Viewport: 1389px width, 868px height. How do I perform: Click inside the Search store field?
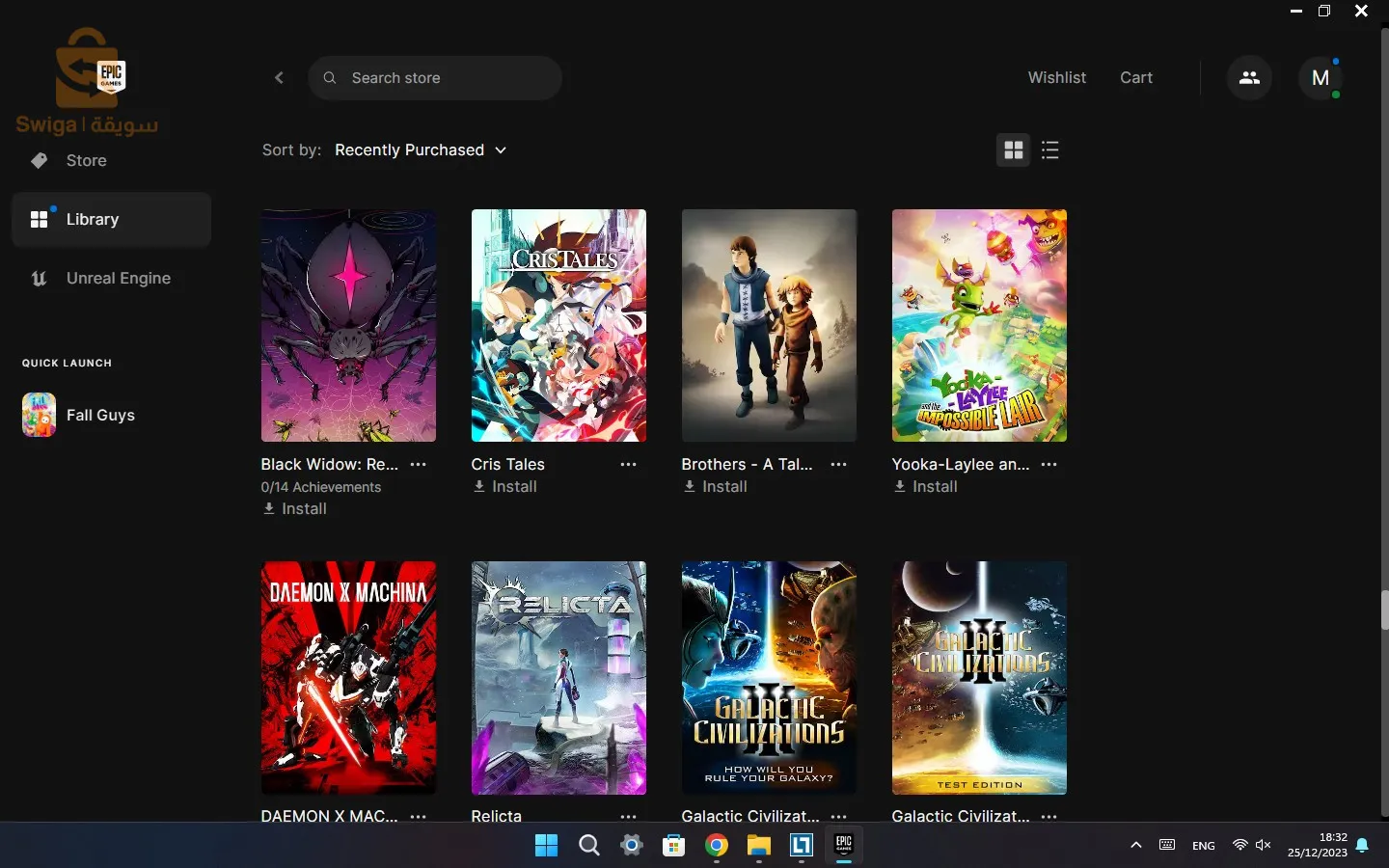[x=435, y=78]
